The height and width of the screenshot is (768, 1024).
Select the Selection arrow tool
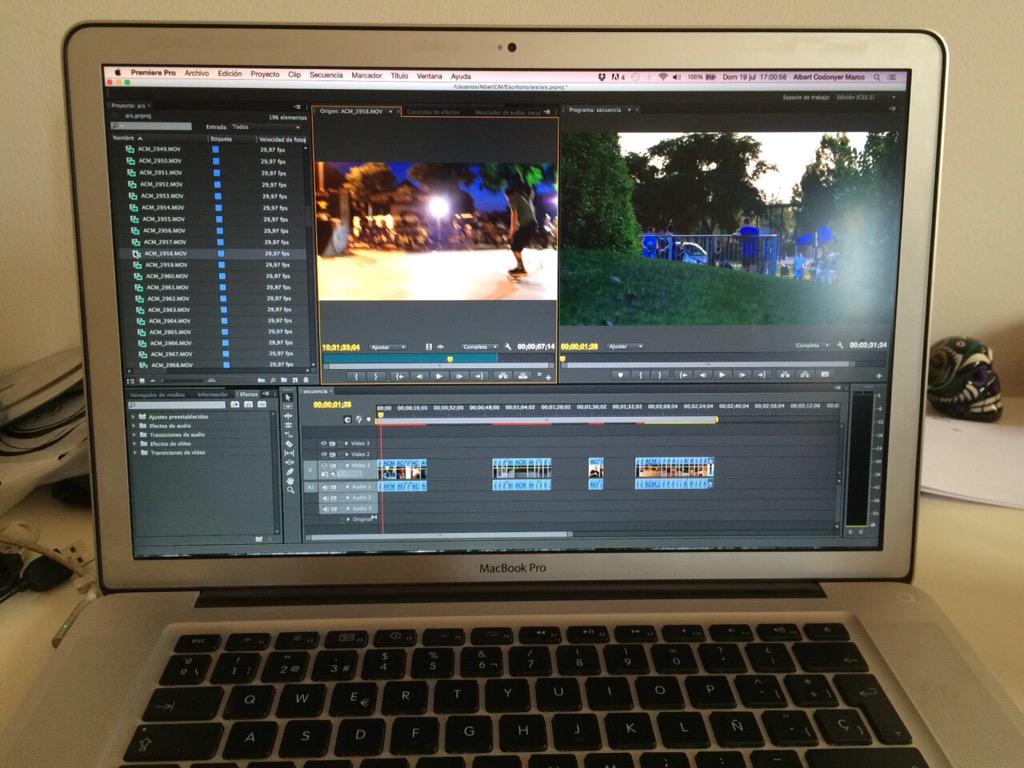[288, 397]
